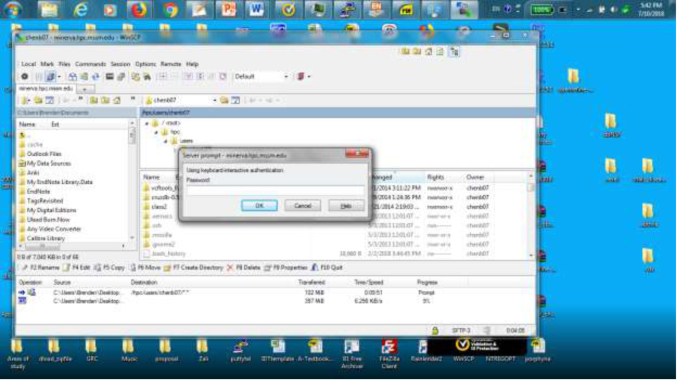Open the Remote menu

tap(171, 64)
